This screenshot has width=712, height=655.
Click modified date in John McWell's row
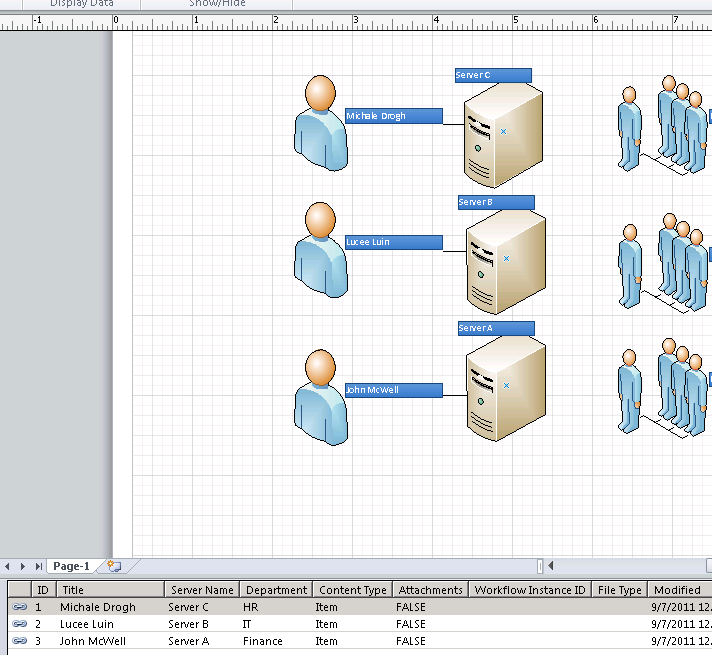tap(681, 641)
